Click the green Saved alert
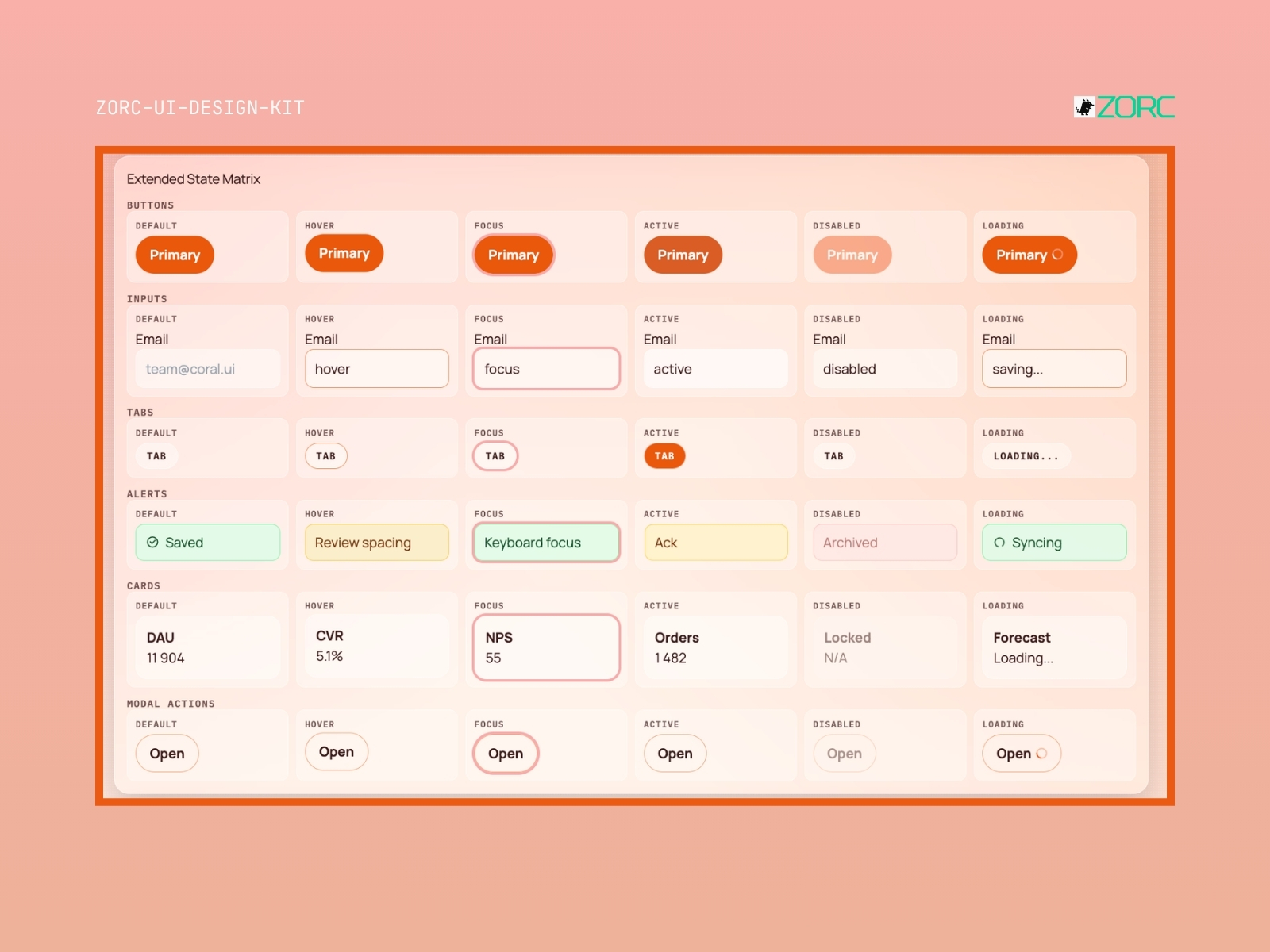Viewport: 1270px width, 952px height. [208, 543]
